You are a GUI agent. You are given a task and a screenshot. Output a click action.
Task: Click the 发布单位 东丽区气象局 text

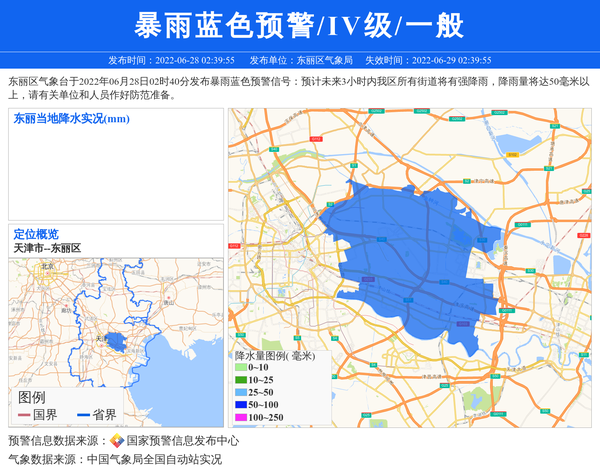click(300, 60)
